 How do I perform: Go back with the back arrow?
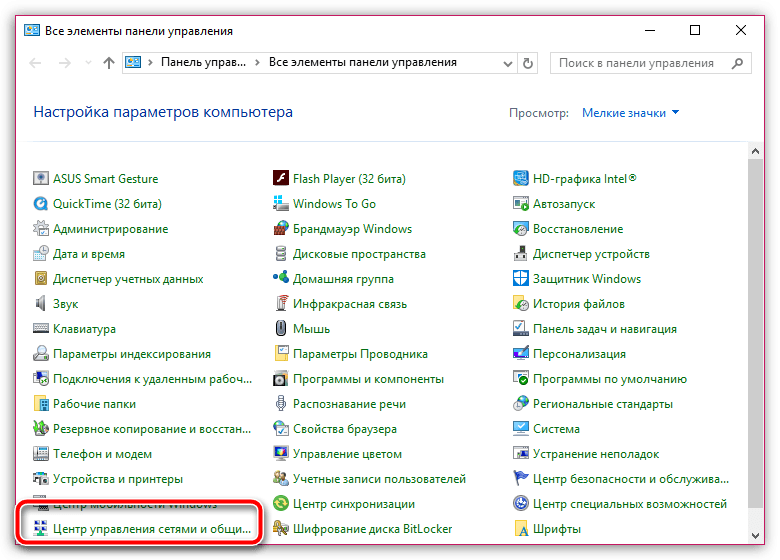(35, 63)
